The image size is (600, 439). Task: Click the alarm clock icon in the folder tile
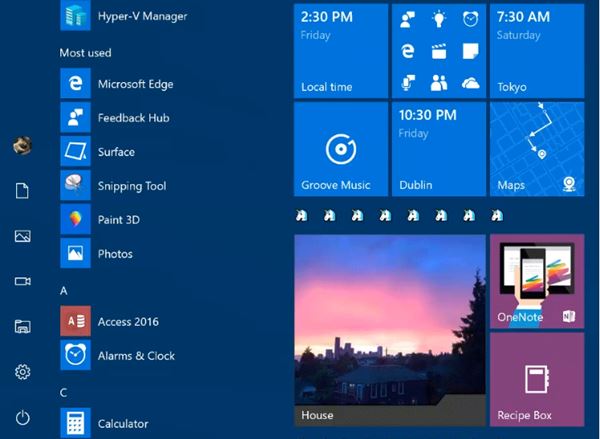point(470,19)
